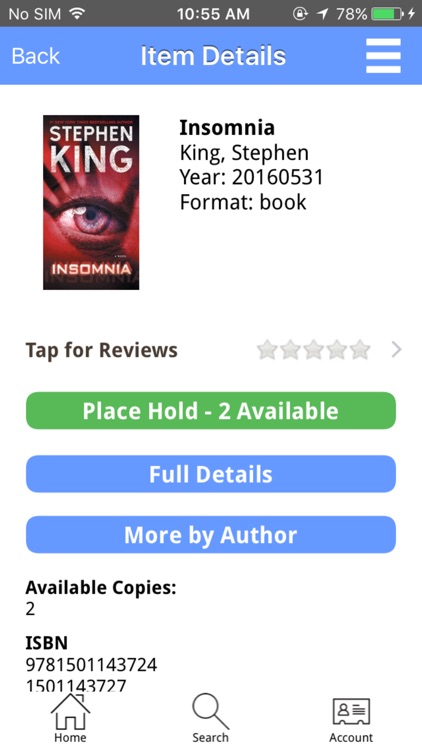Tap the first rating star
Screen dimensions: 422x750
(x=267, y=350)
